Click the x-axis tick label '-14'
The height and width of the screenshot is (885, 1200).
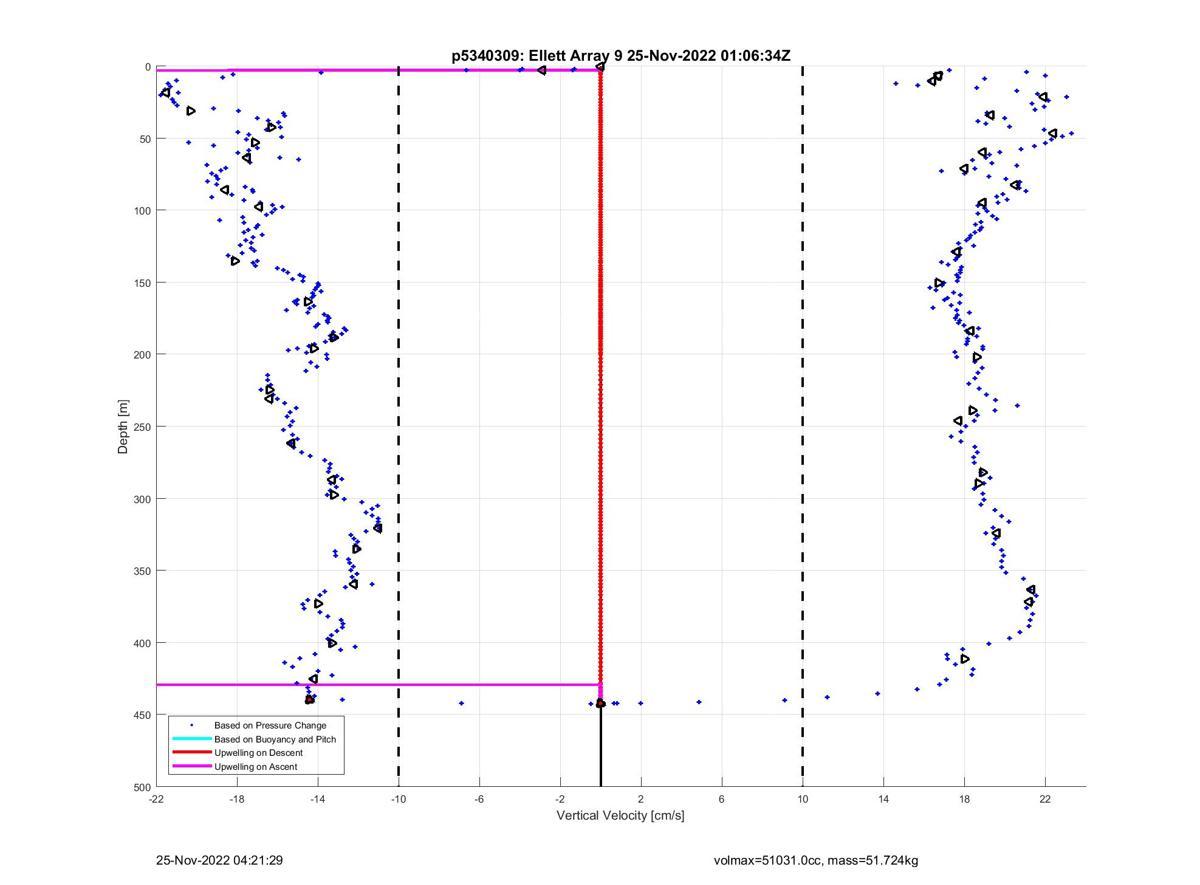pyautogui.click(x=318, y=799)
